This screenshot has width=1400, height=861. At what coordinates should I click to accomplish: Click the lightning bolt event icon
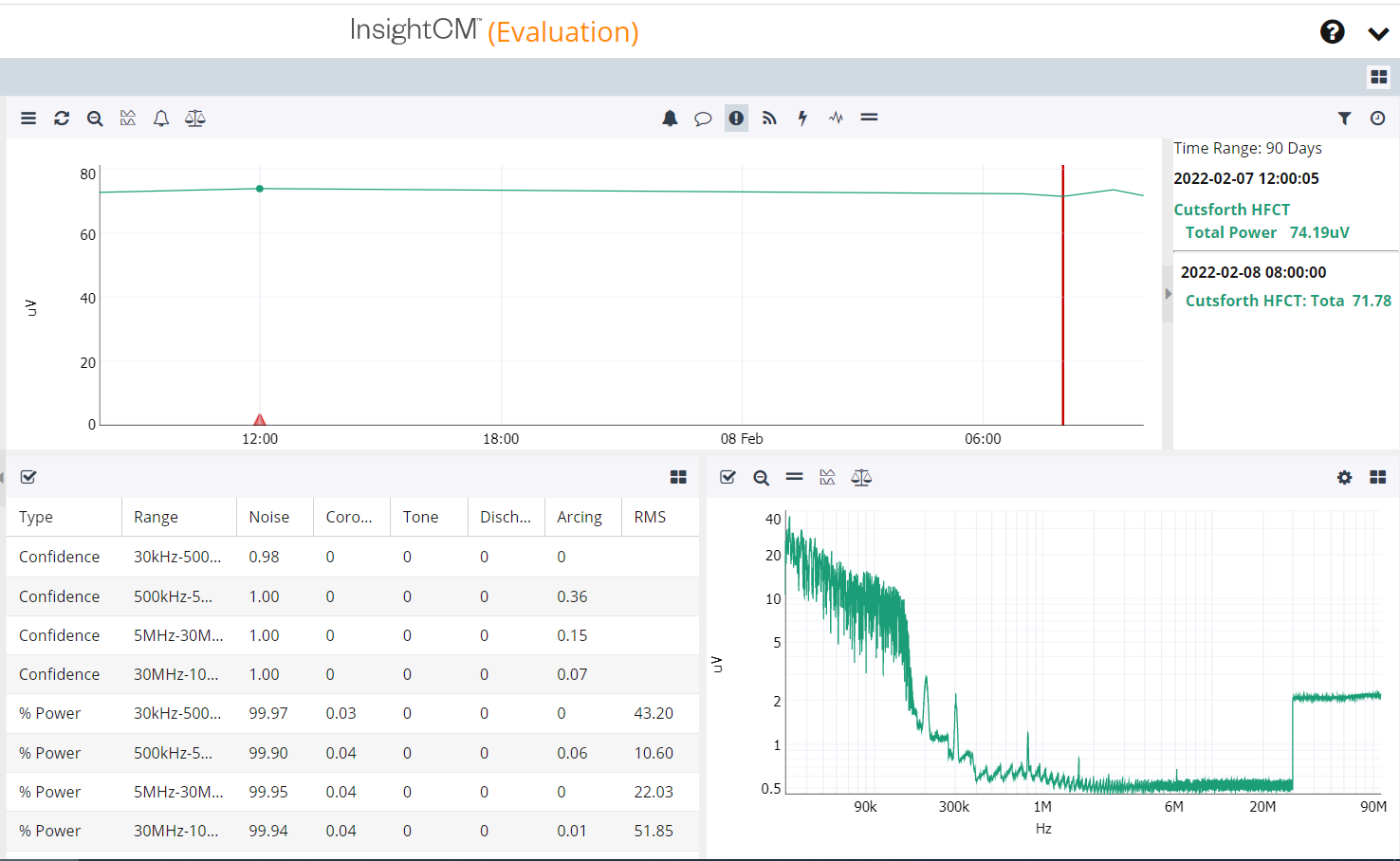tap(802, 119)
